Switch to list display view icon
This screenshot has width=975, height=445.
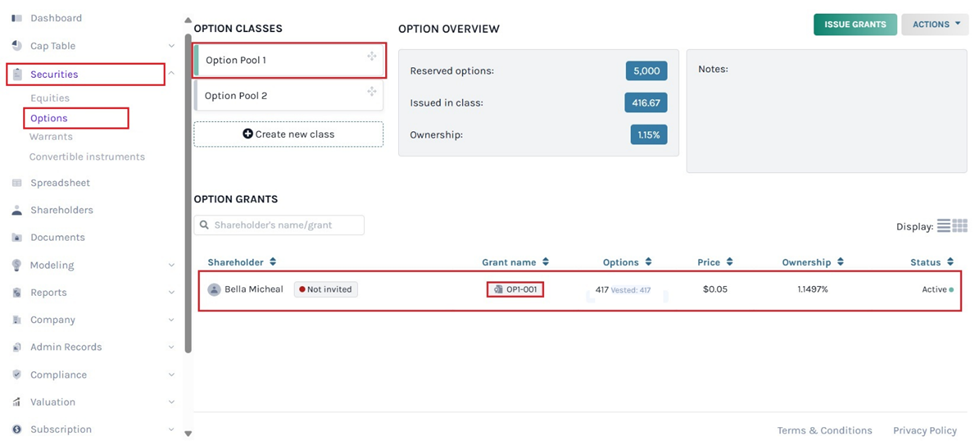944,226
